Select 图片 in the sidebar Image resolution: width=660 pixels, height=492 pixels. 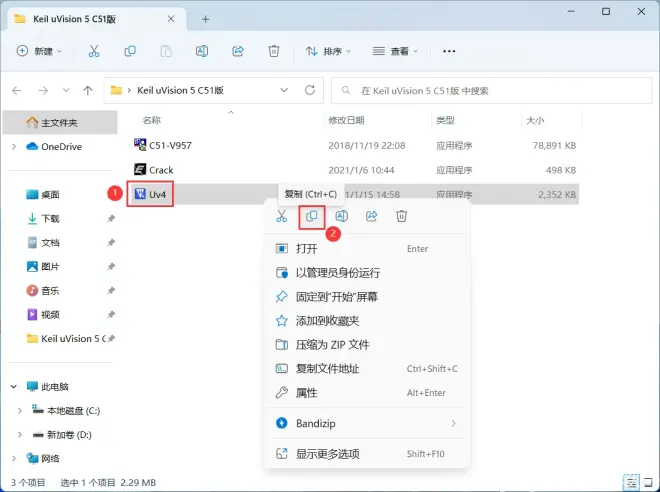click(60, 266)
